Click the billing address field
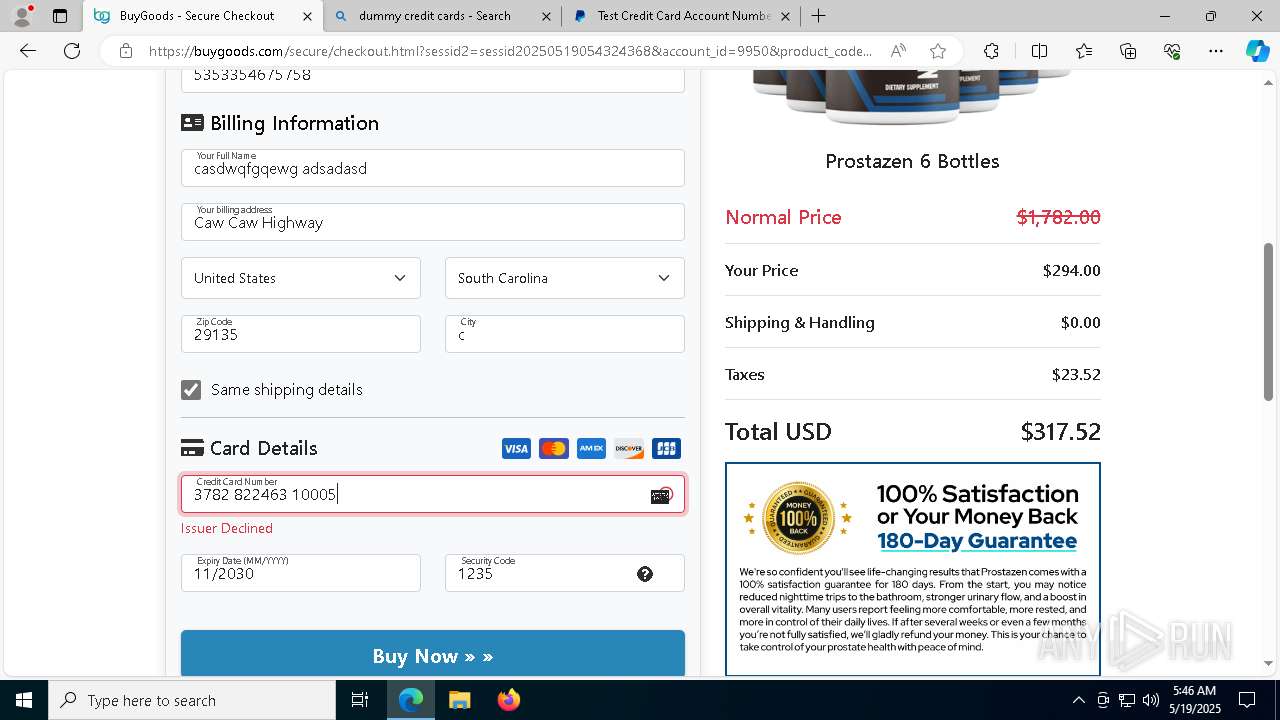The image size is (1280, 720). [x=433, y=222]
